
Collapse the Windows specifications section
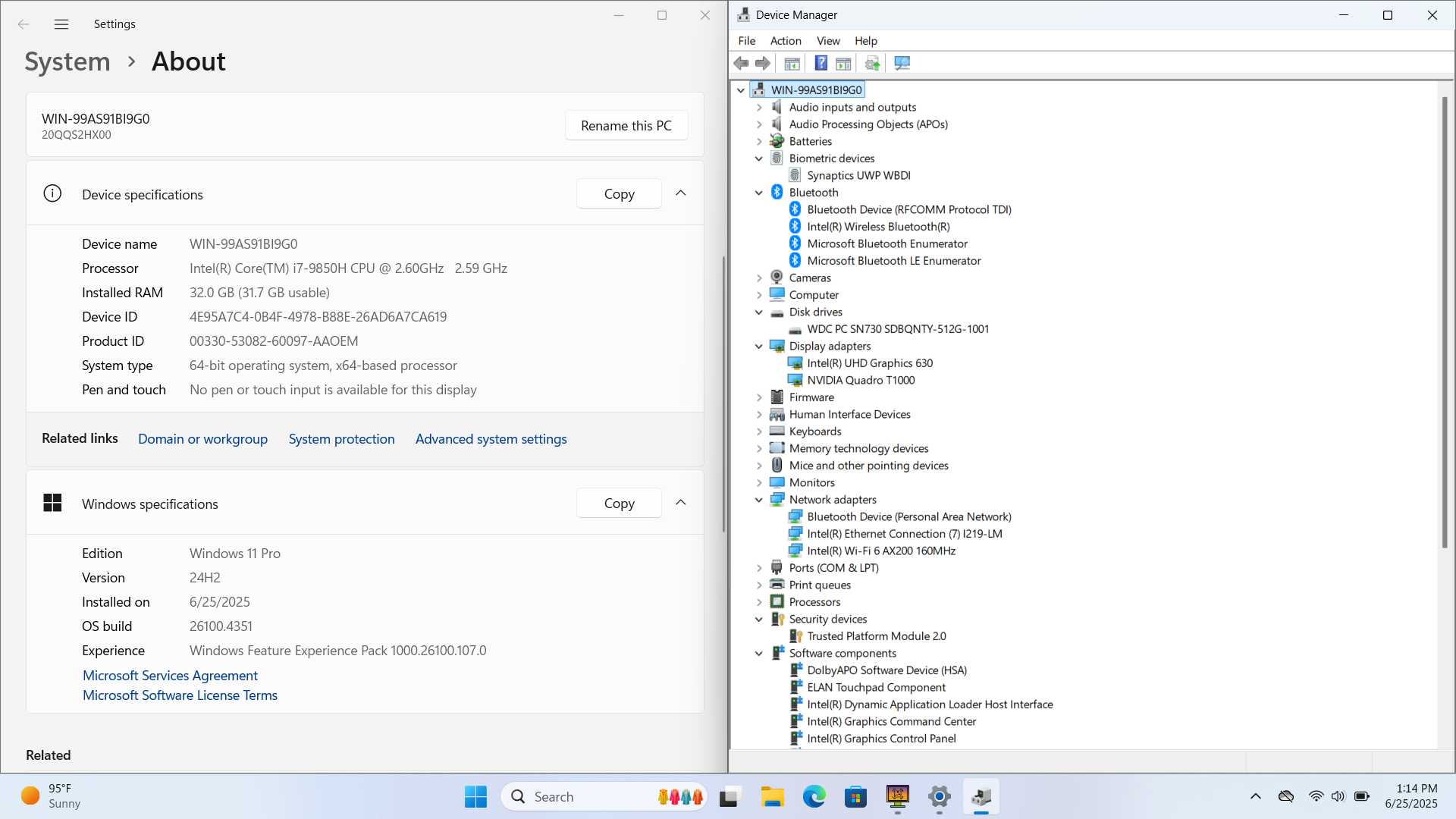click(680, 503)
